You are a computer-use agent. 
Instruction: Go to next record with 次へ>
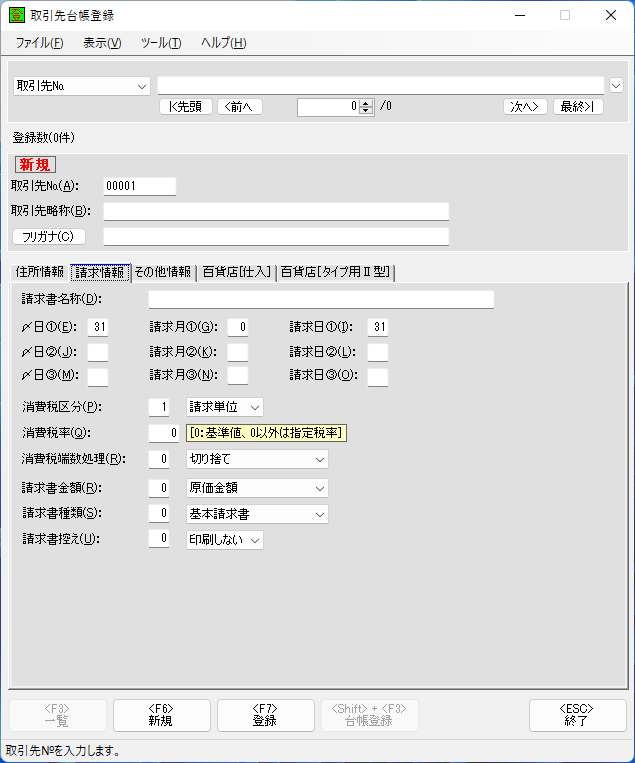525,107
